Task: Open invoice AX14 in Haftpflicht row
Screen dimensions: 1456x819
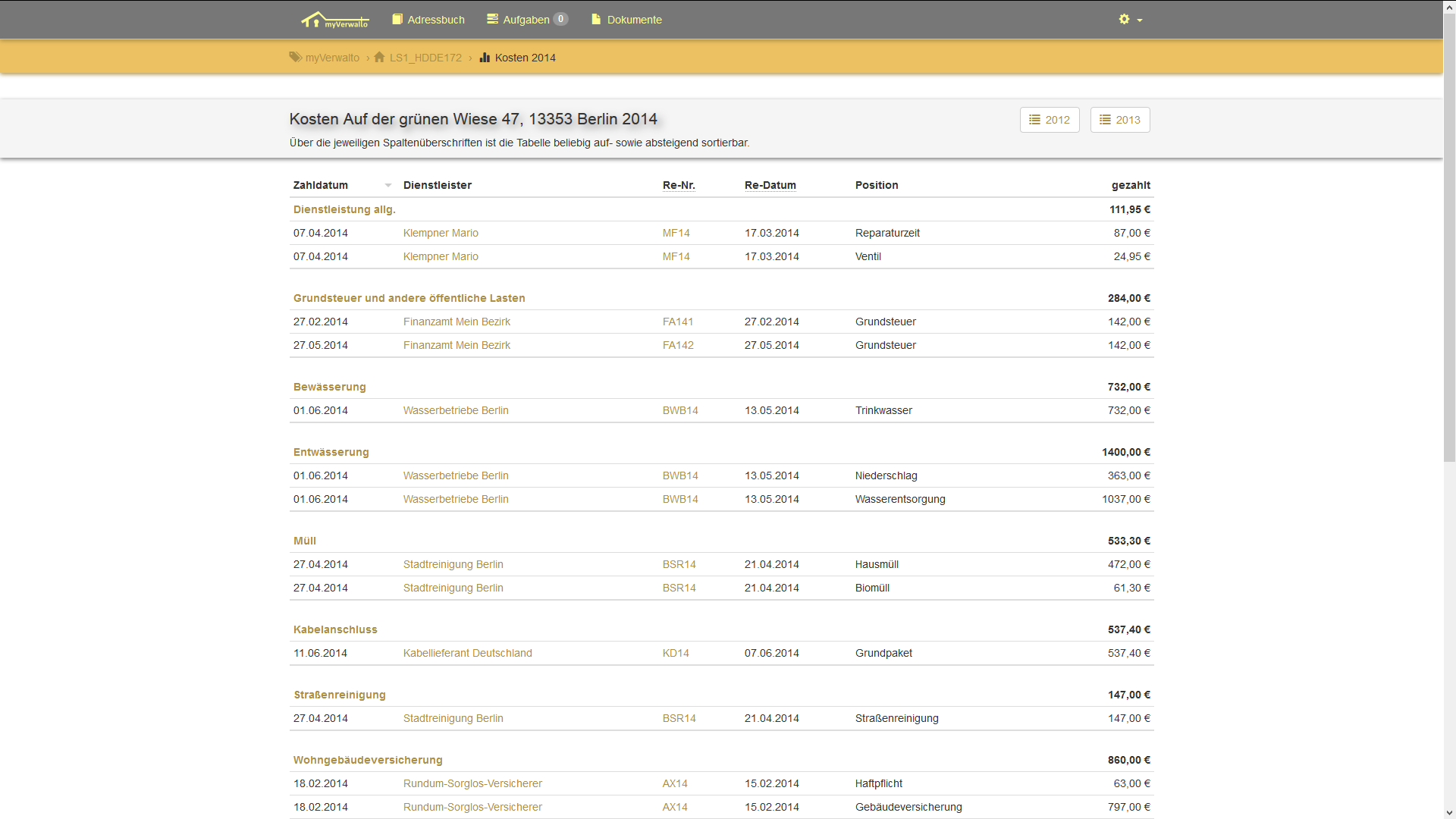Action: [675, 783]
